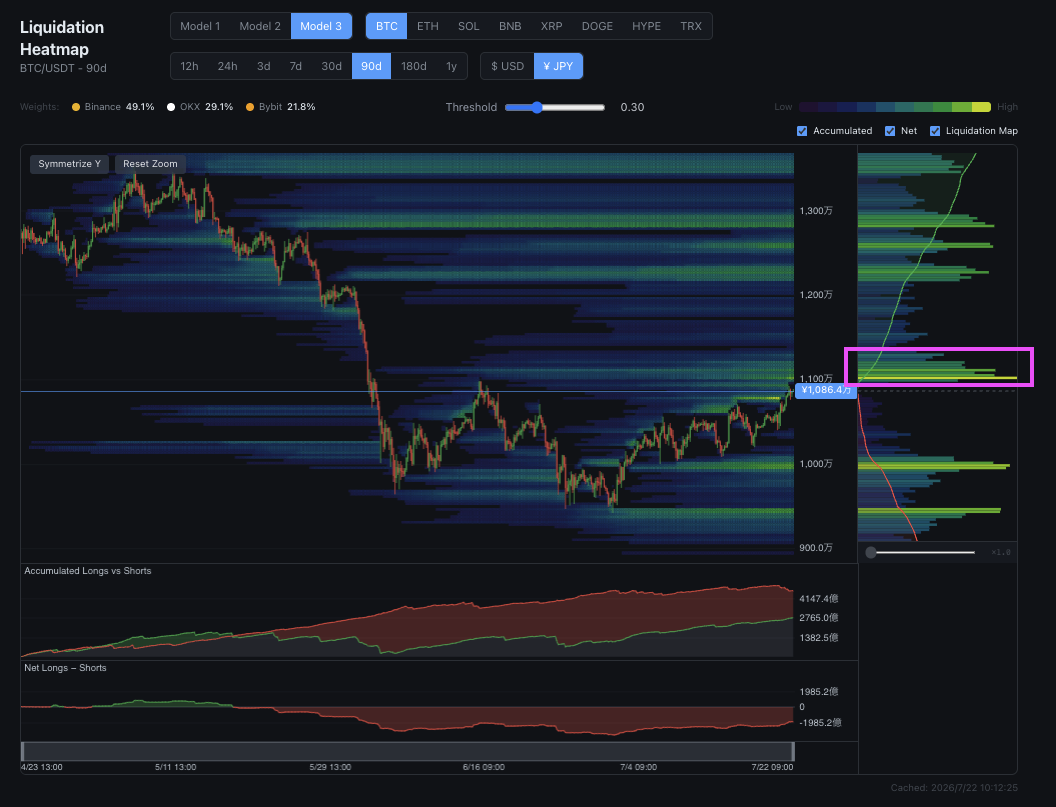Click the ¥1,086.4万 current price label
The height and width of the screenshot is (807, 1056).
pos(826,390)
